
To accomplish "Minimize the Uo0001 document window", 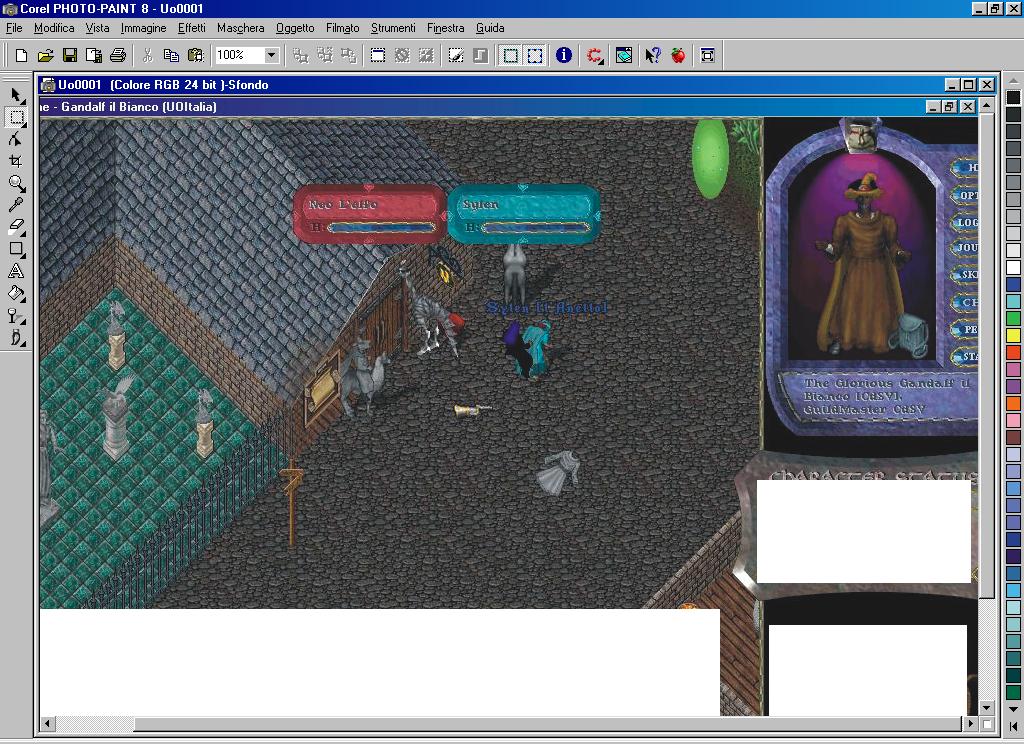I will [953, 85].
